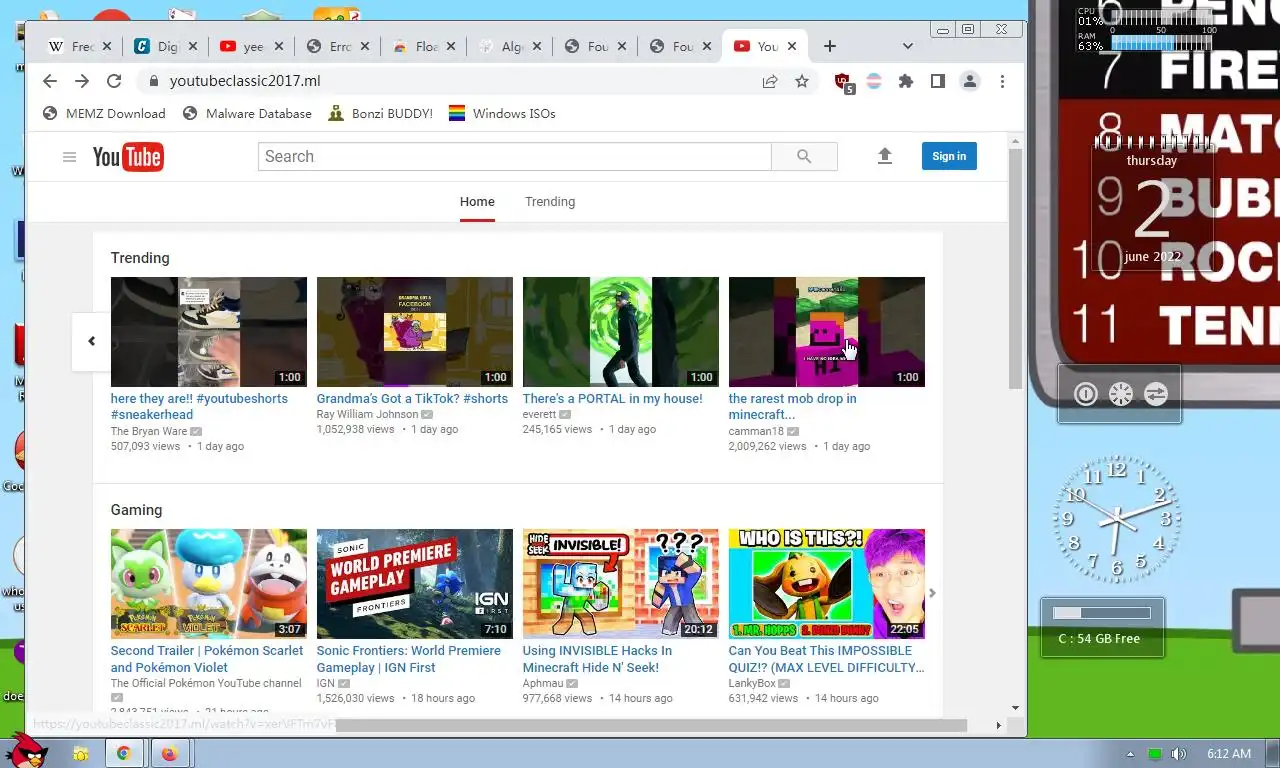Switch to the Erro tab
Screen dimensions: 1280x768
click(x=338, y=46)
